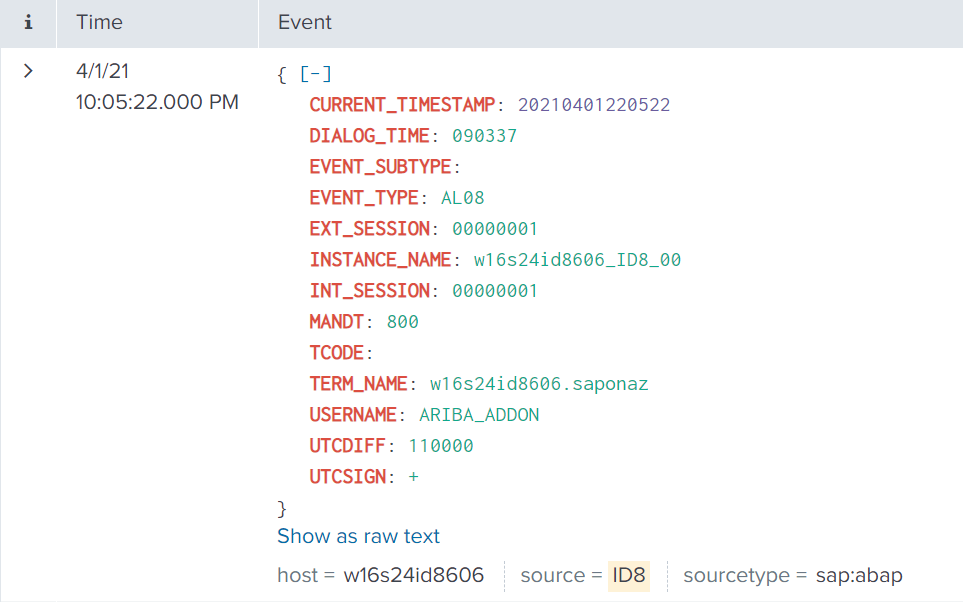Click the DIALOG_TIME value 090337
The width and height of the screenshot is (963, 602).
click(484, 136)
